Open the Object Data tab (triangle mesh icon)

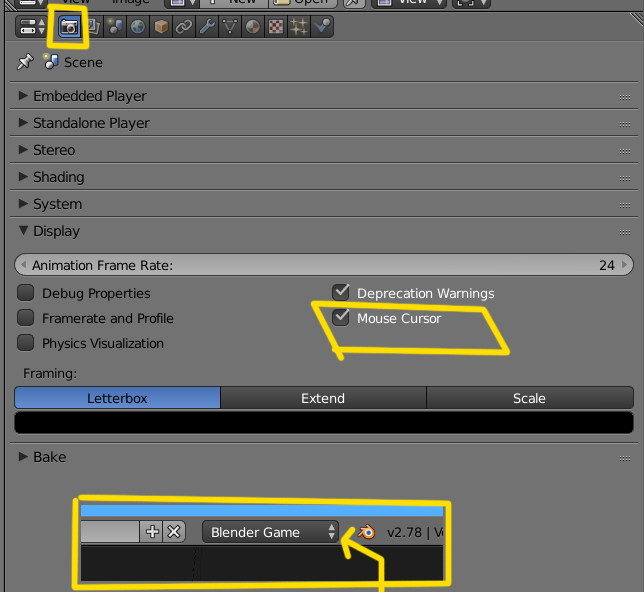point(230,27)
